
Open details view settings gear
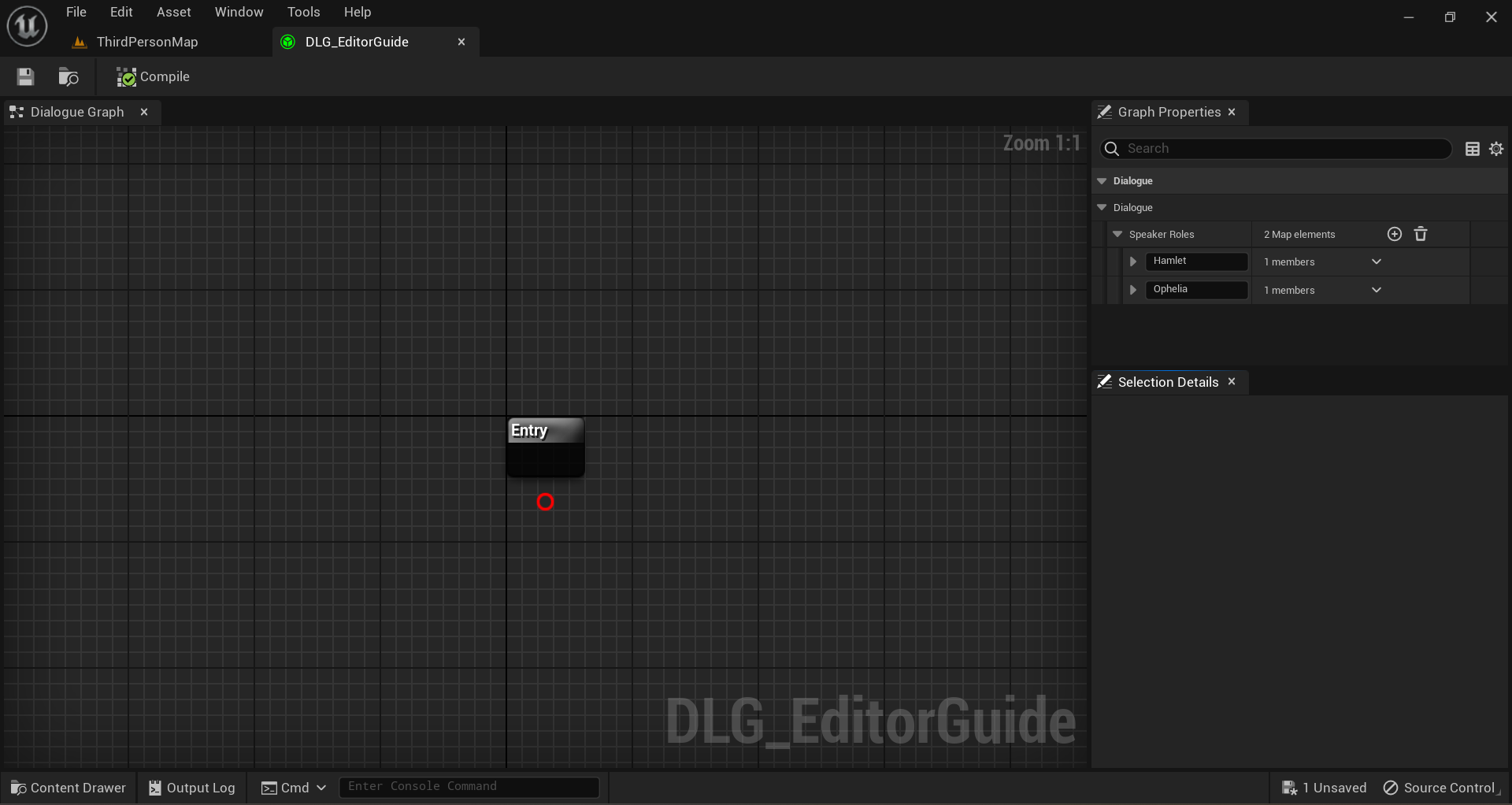pos(1496,149)
